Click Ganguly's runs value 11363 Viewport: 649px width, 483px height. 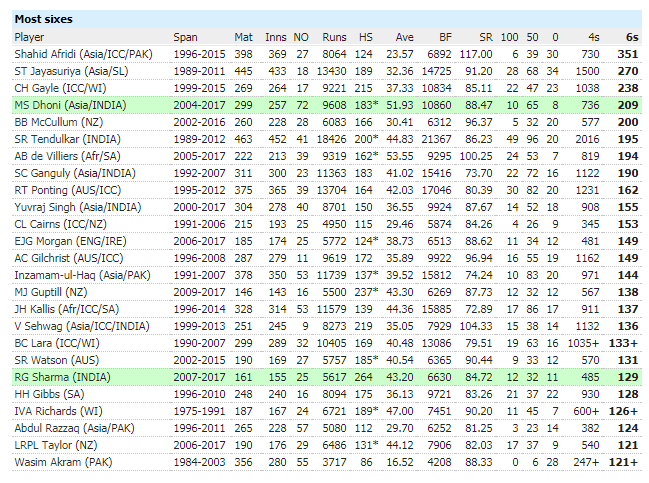[x=332, y=173]
